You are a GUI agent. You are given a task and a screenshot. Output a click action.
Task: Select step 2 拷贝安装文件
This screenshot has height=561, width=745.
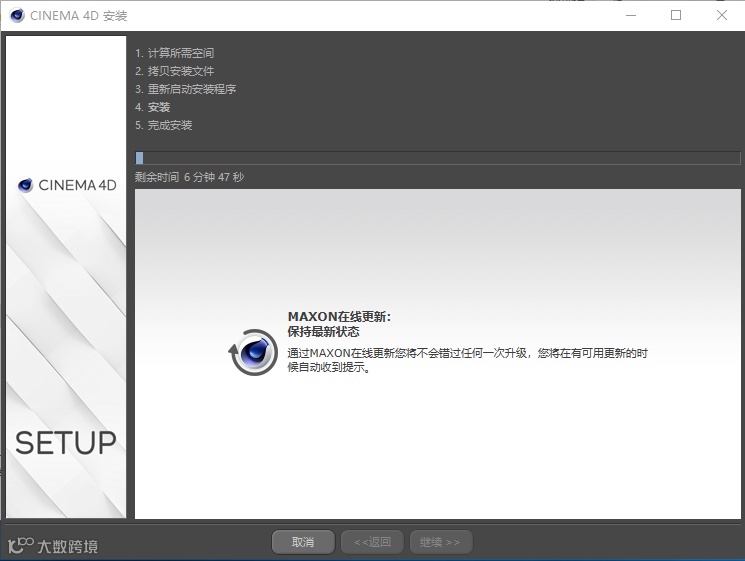[x=174, y=71]
